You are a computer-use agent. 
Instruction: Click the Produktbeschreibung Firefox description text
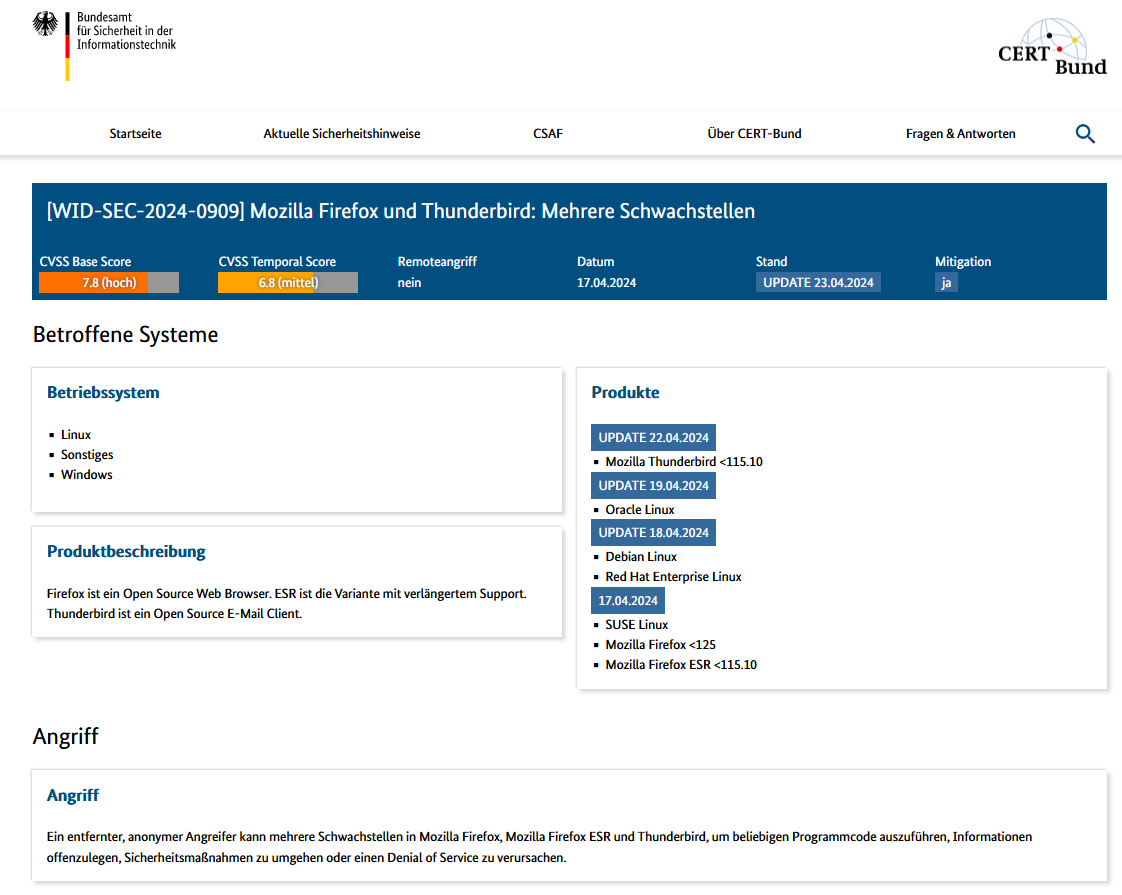point(287,604)
